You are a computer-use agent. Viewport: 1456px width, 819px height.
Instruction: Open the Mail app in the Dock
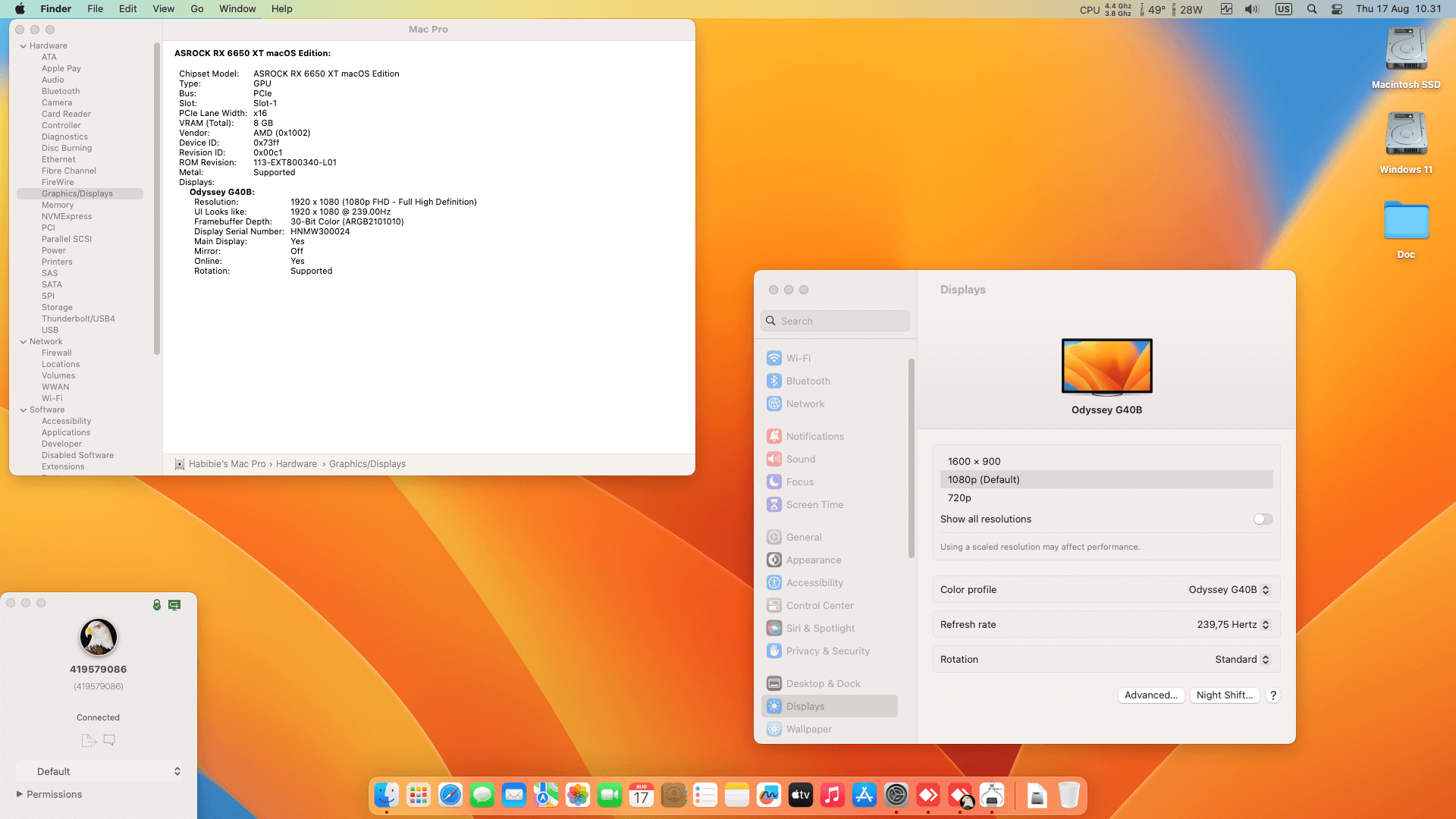tap(514, 795)
